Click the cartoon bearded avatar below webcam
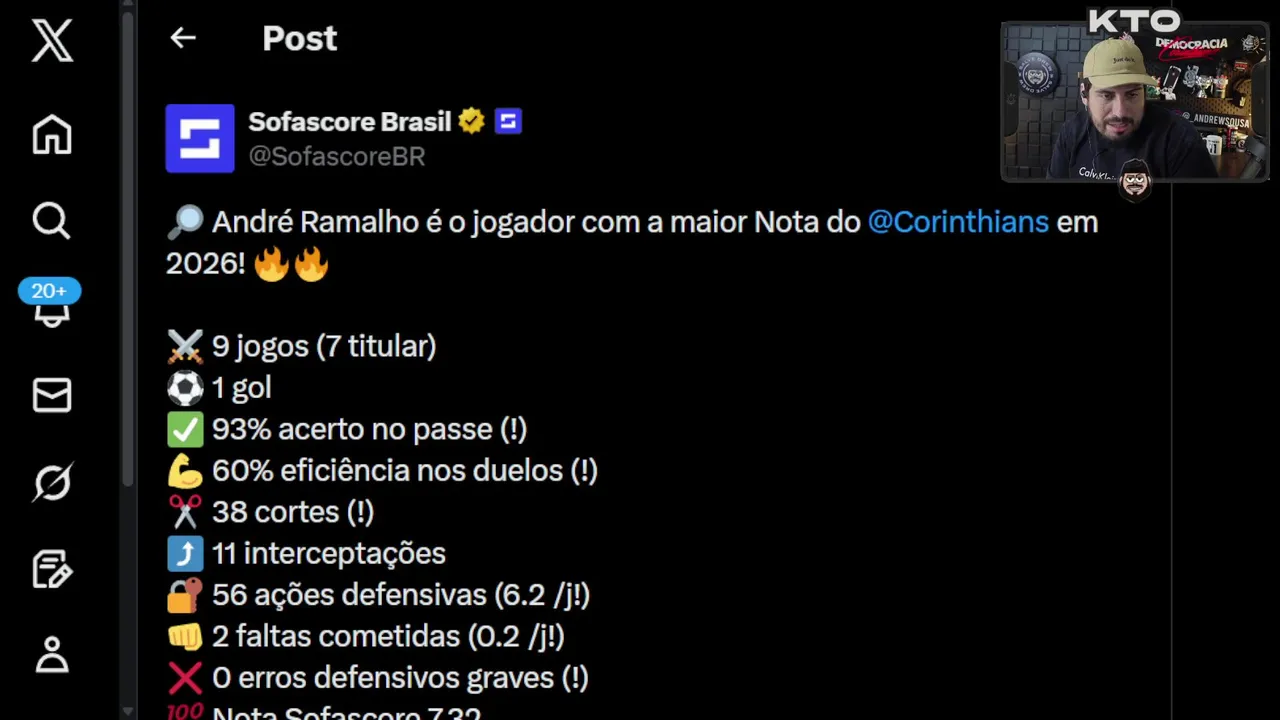This screenshot has width=1280, height=720. point(1135,182)
